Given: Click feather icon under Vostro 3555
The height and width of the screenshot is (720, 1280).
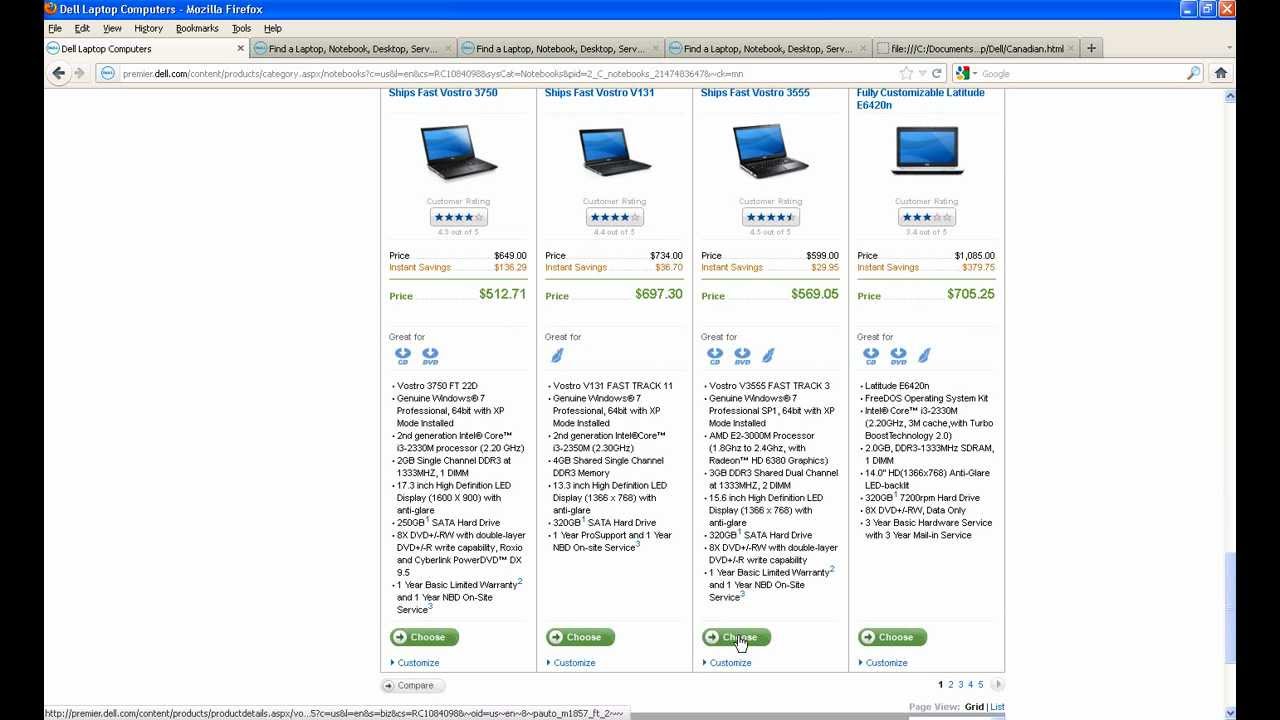Looking at the screenshot, I should tap(768, 355).
